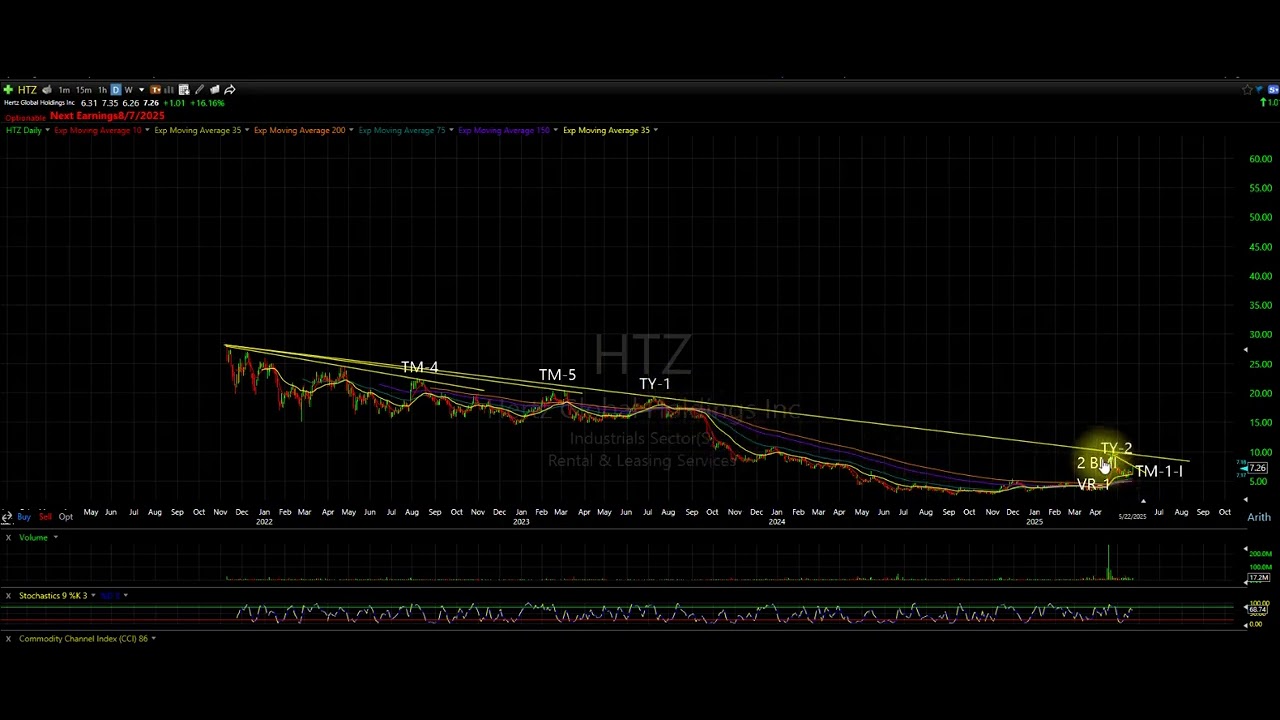Viewport: 1280px width, 720px height.
Task: Click the share arrow icon
Action: point(230,90)
